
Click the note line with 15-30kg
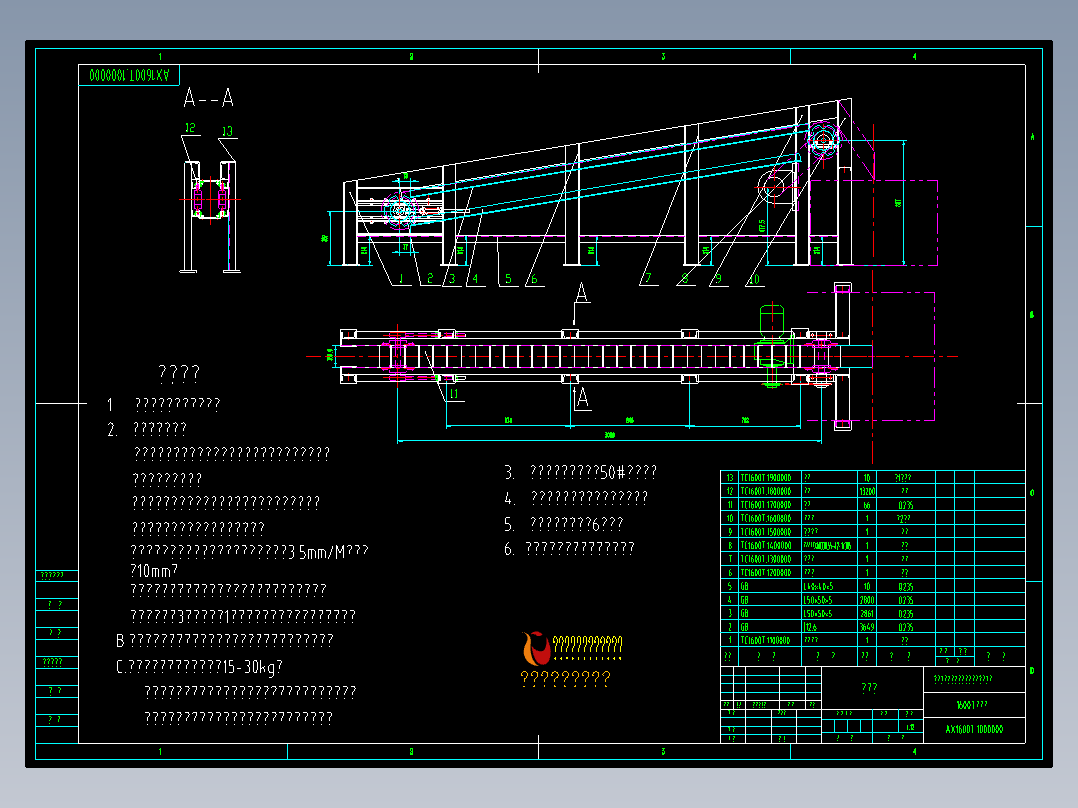(199, 666)
